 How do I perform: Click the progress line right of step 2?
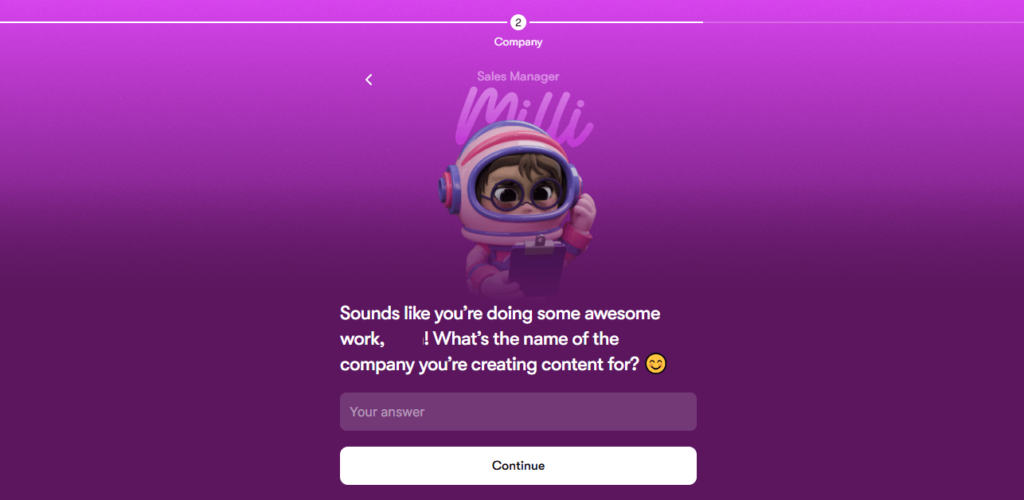click(615, 22)
